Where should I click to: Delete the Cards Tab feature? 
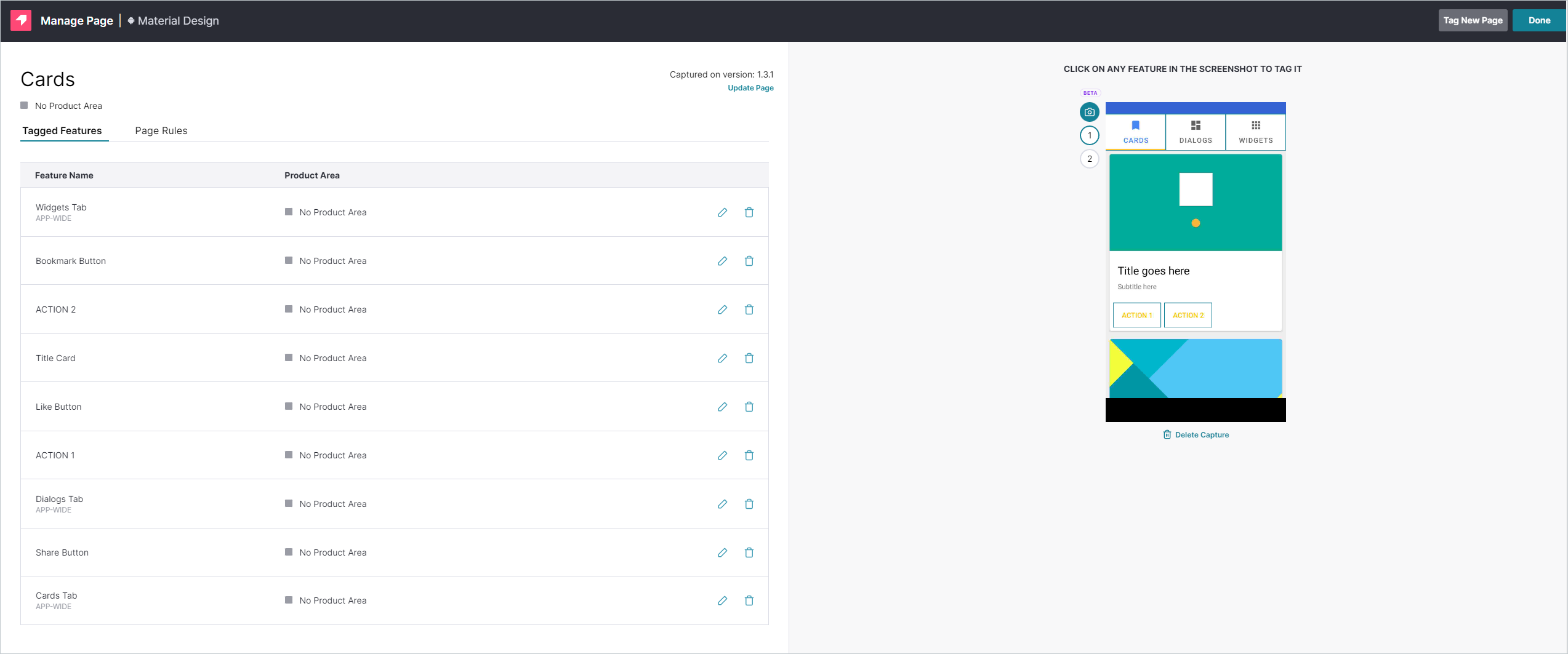pos(749,600)
